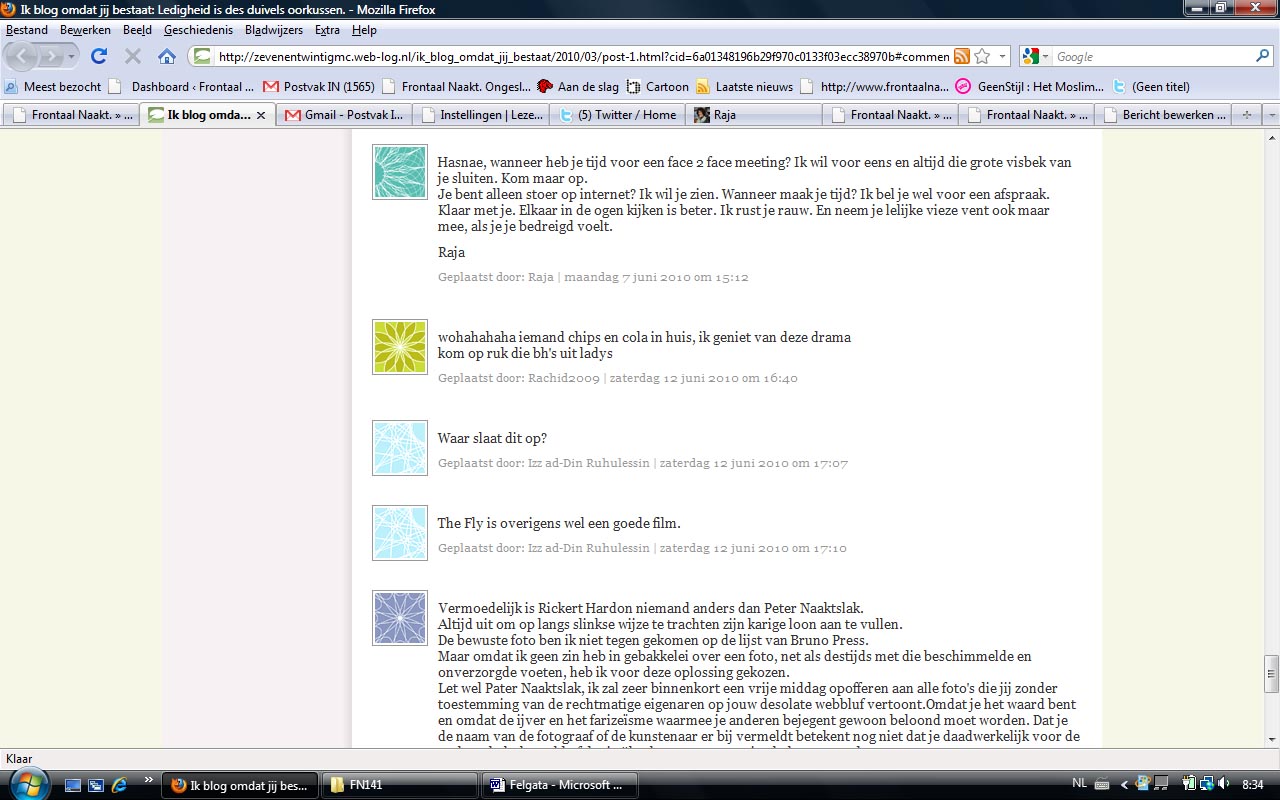Click the purple avatar of Vermoedelijk comment
The width and height of the screenshot is (1280, 800).
click(400, 618)
